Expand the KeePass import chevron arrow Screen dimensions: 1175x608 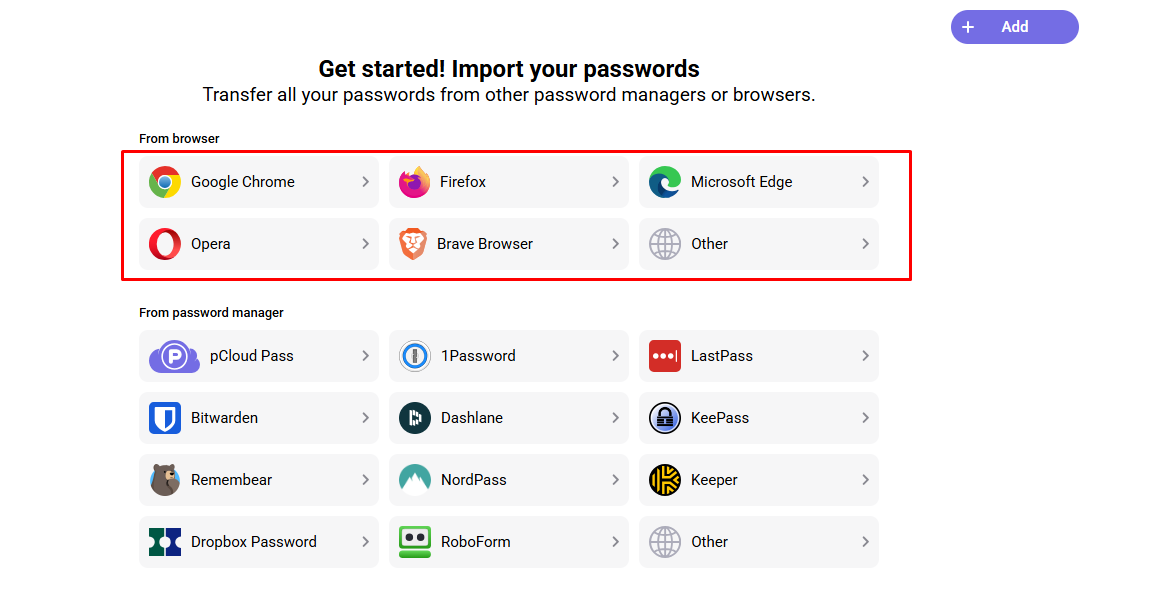tap(865, 418)
